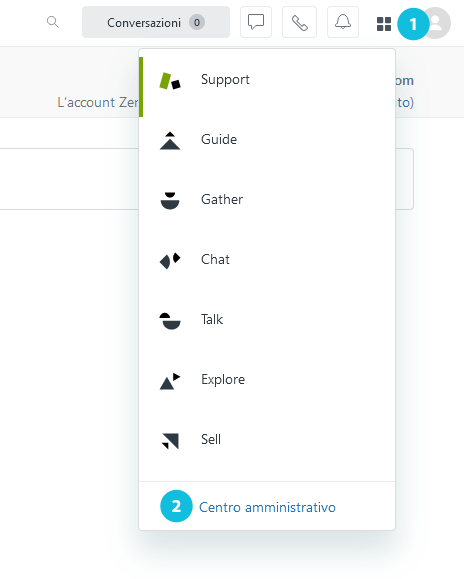Toggle the products grid icon

pyautogui.click(x=384, y=24)
